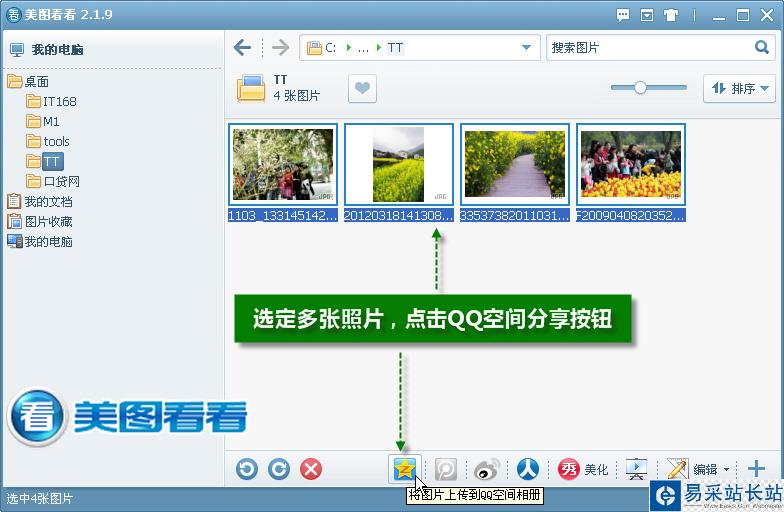Go back with the left arrow
The width and height of the screenshot is (784, 512).
coord(242,48)
